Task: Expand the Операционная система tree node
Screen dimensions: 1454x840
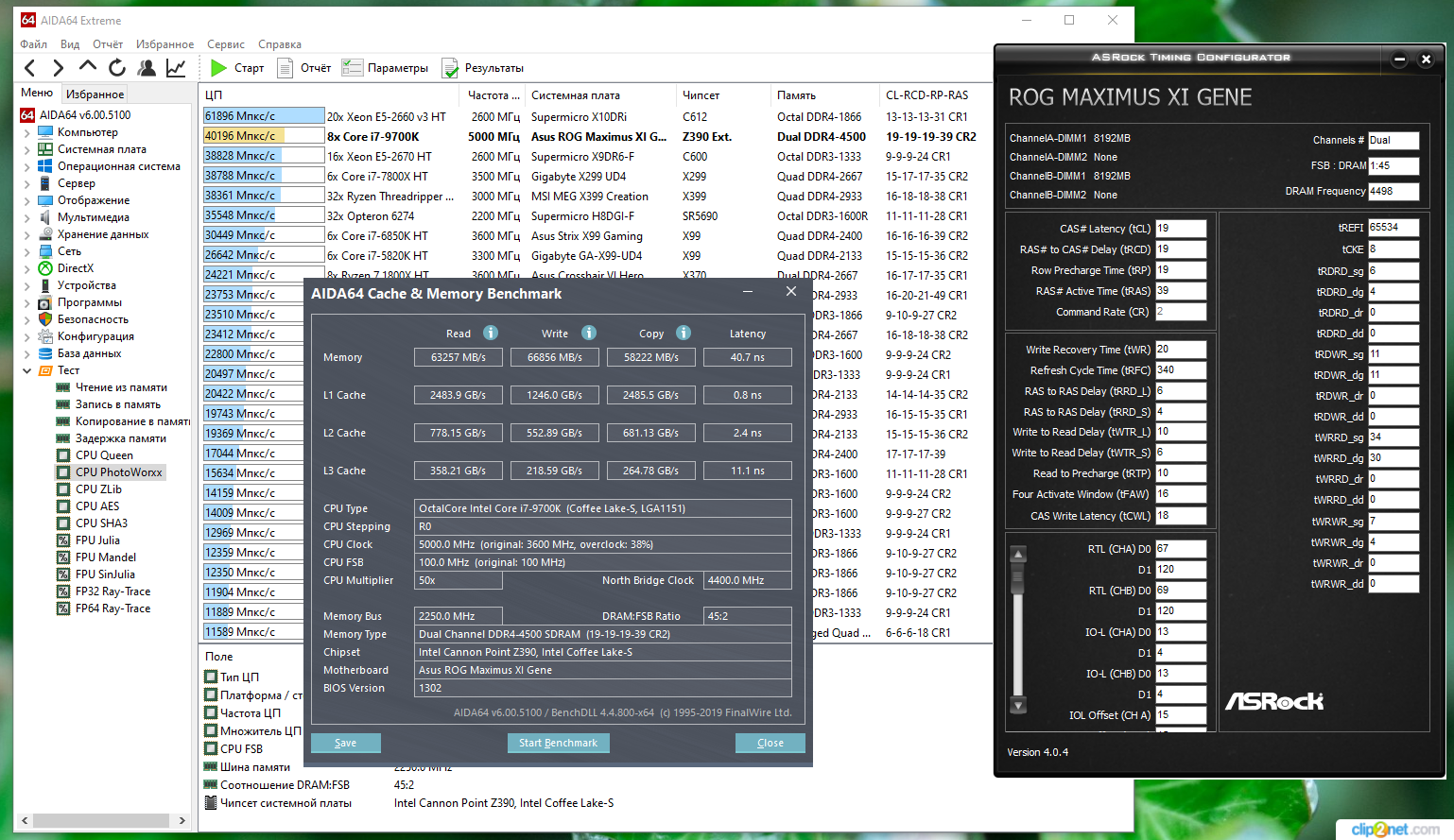Action: pyautogui.click(x=26, y=166)
